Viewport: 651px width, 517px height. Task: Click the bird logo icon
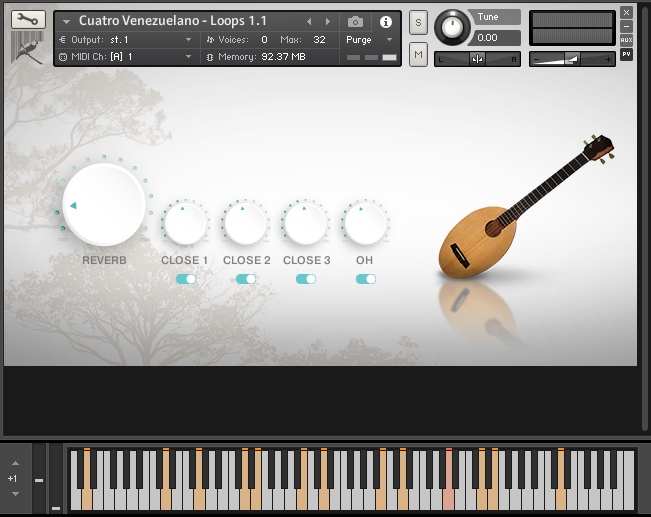26,49
